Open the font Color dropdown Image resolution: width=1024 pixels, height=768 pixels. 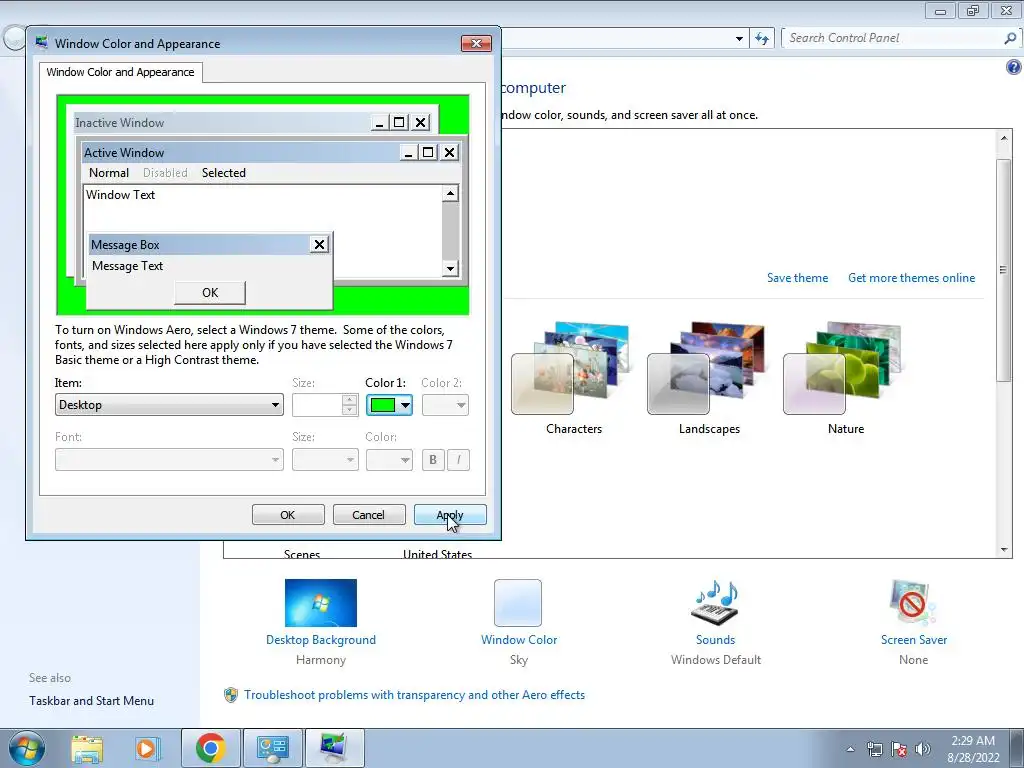coord(389,460)
